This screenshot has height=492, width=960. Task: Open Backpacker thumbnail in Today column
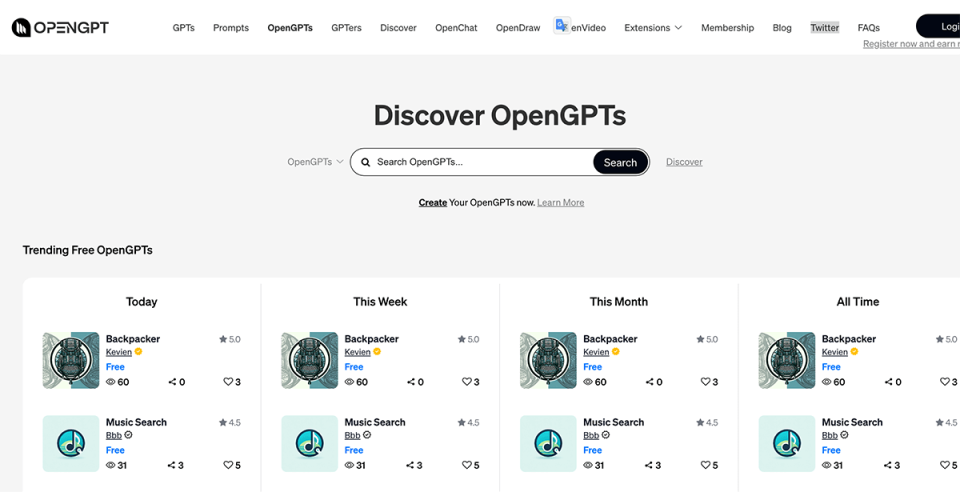pyautogui.click(x=71, y=360)
